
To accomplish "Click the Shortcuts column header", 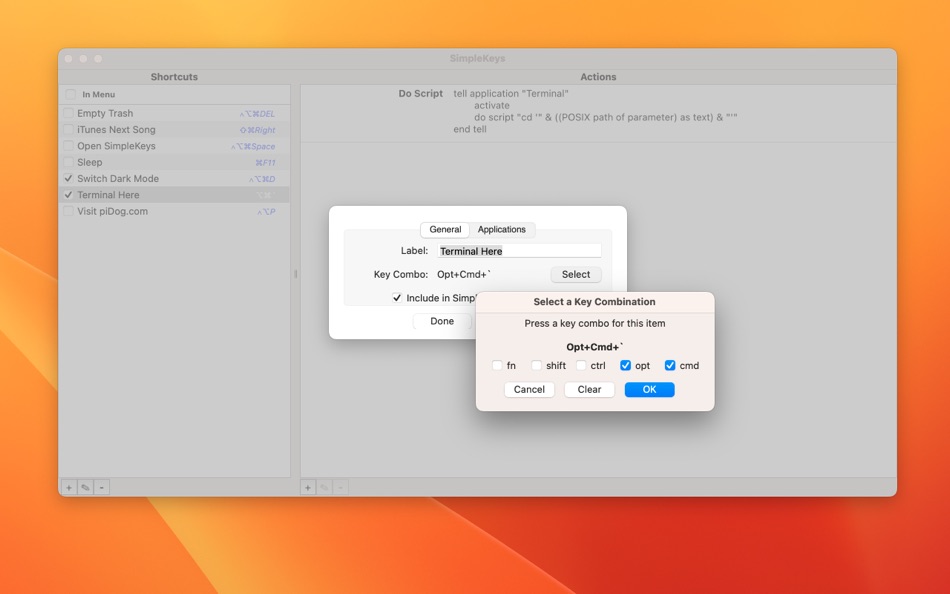I will (174, 77).
